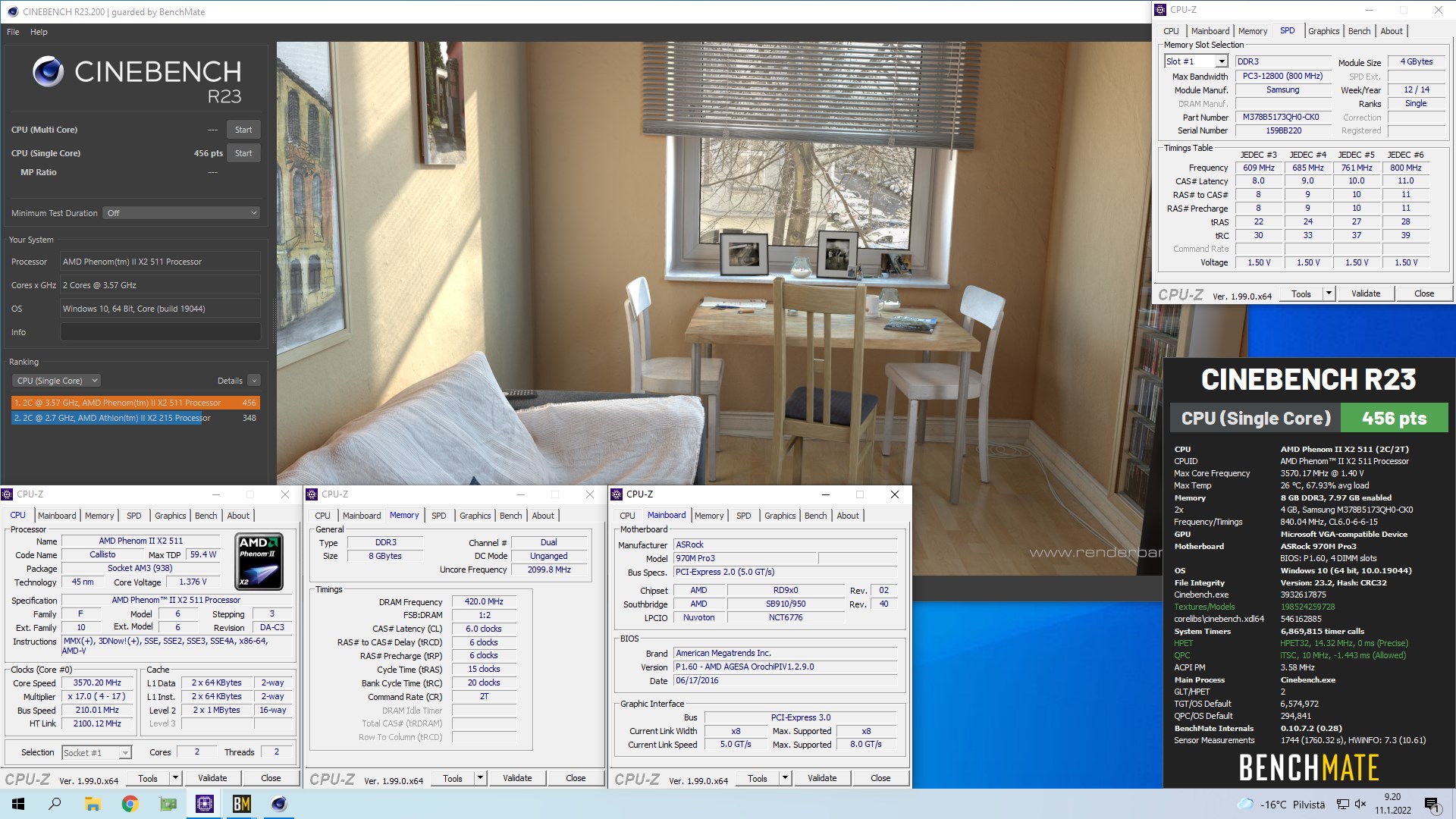Open ranking CPU (Single Core) dropdown
This screenshot has width=1456, height=819.
tap(57, 381)
